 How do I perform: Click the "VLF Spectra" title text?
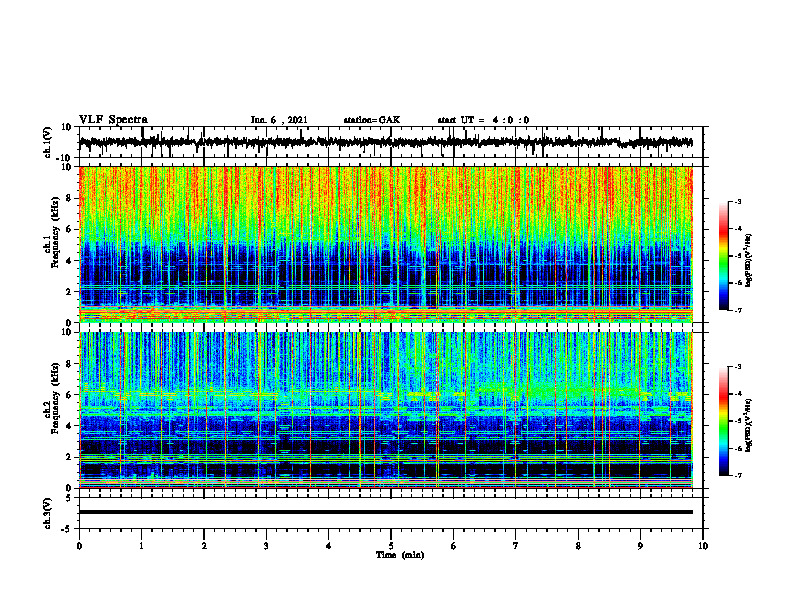(x=113, y=120)
